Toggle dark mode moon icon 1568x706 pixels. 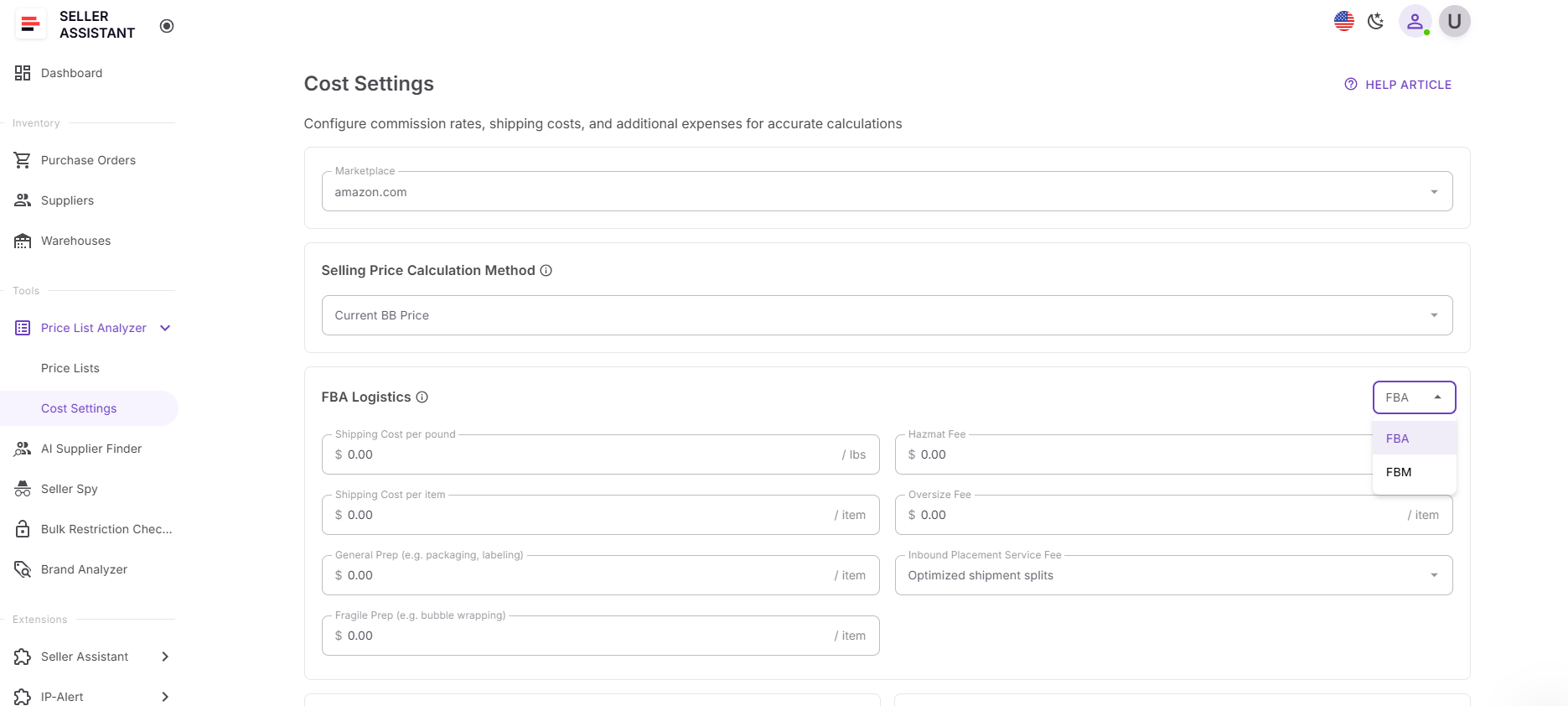coord(1376,21)
